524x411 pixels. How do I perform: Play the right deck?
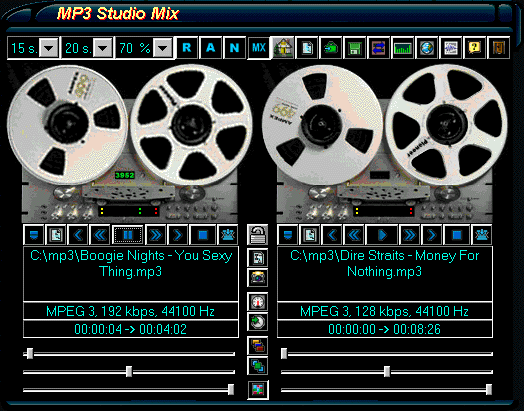pos(382,235)
